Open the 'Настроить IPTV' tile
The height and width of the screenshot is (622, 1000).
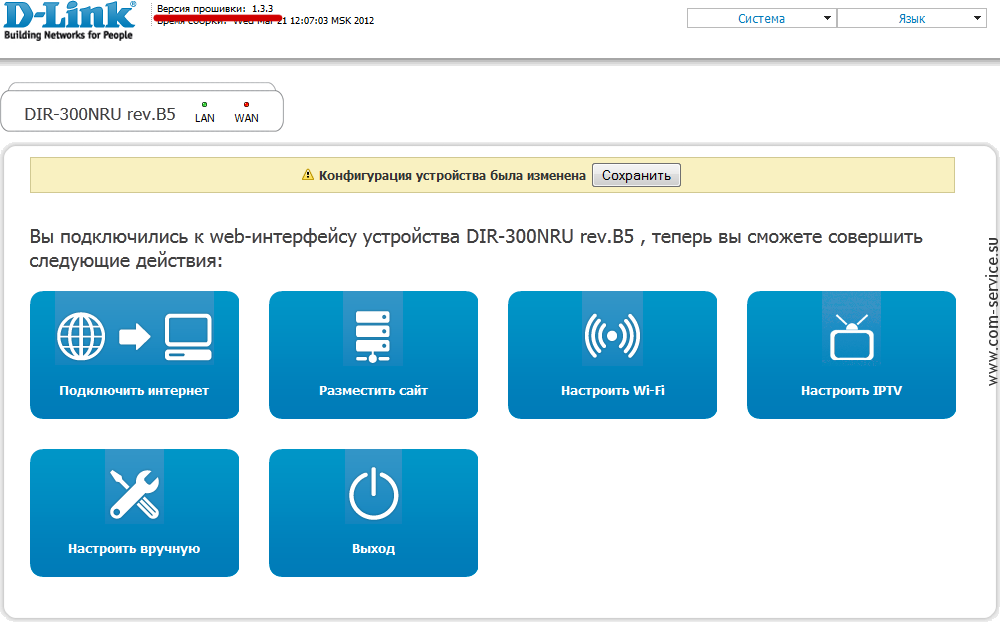[x=851, y=355]
